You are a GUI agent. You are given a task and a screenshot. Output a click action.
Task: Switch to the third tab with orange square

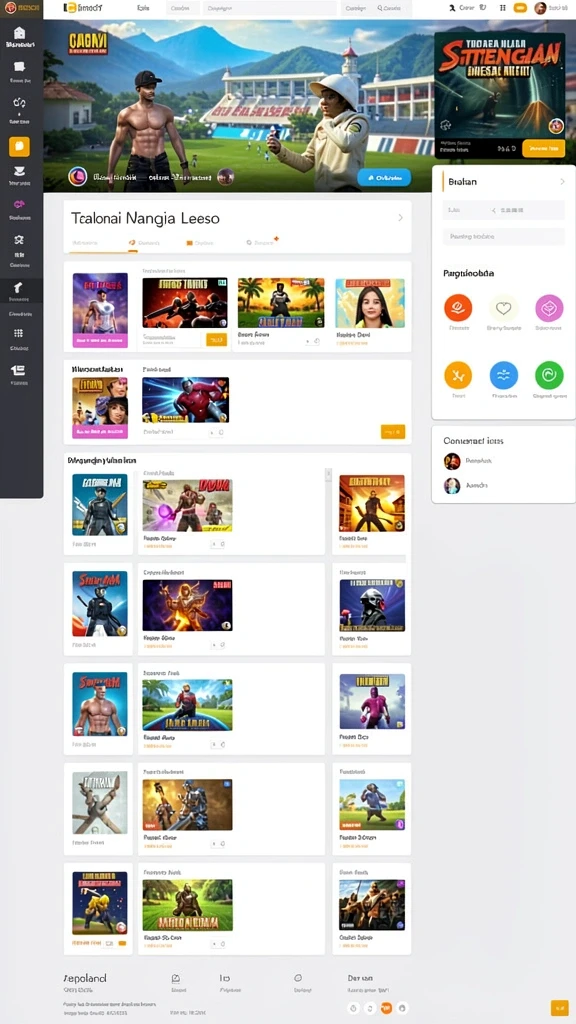point(200,243)
